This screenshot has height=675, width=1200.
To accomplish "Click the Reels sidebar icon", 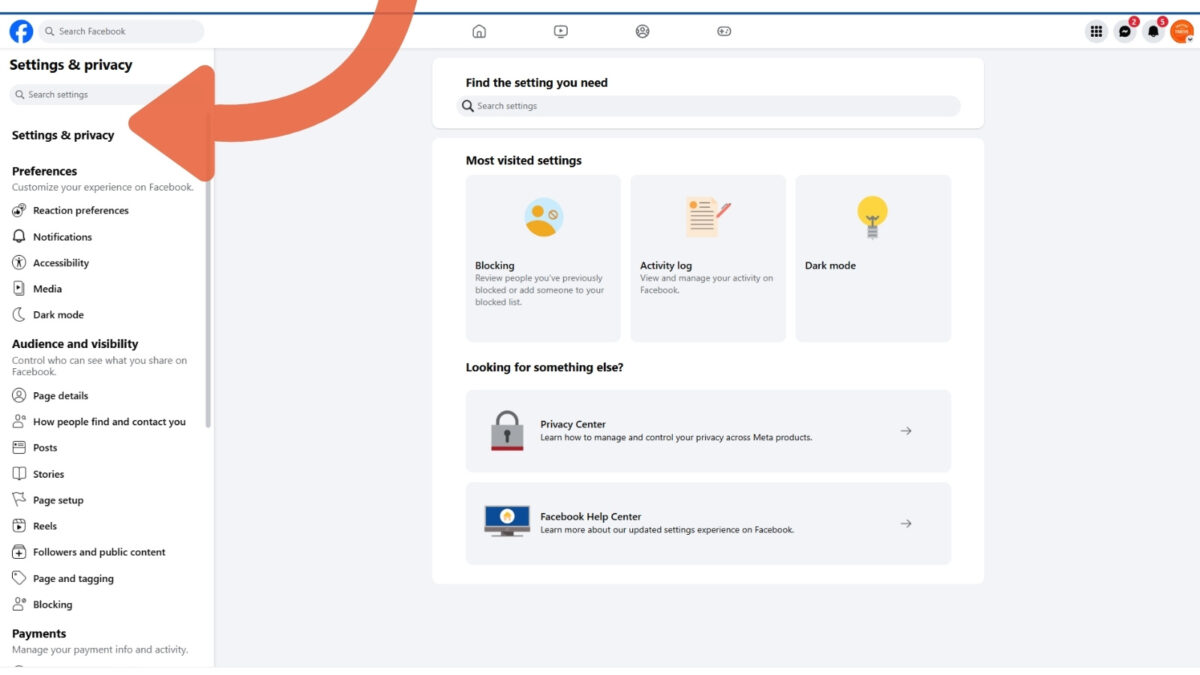I will pos(19,526).
